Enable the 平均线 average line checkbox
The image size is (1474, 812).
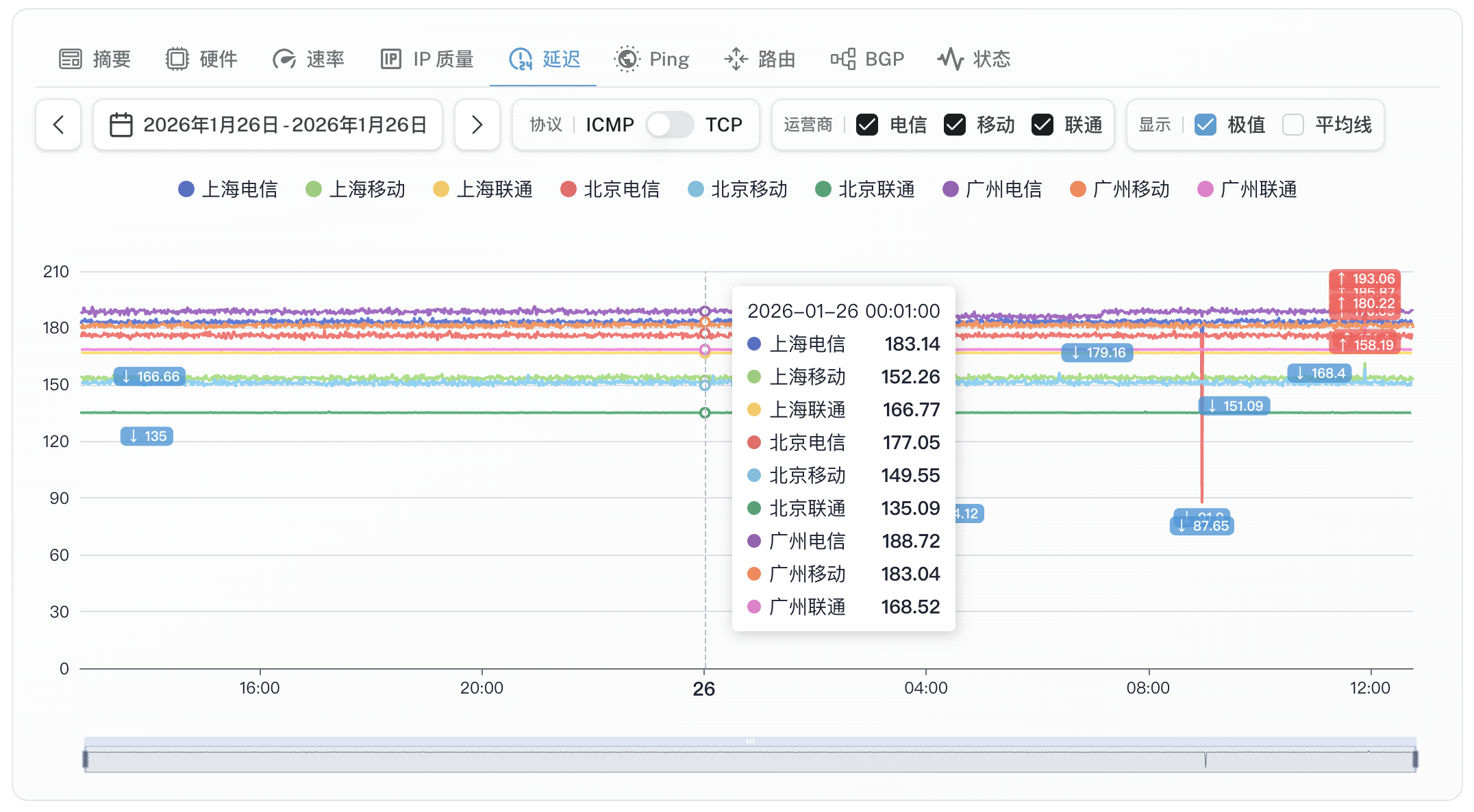point(1293,125)
